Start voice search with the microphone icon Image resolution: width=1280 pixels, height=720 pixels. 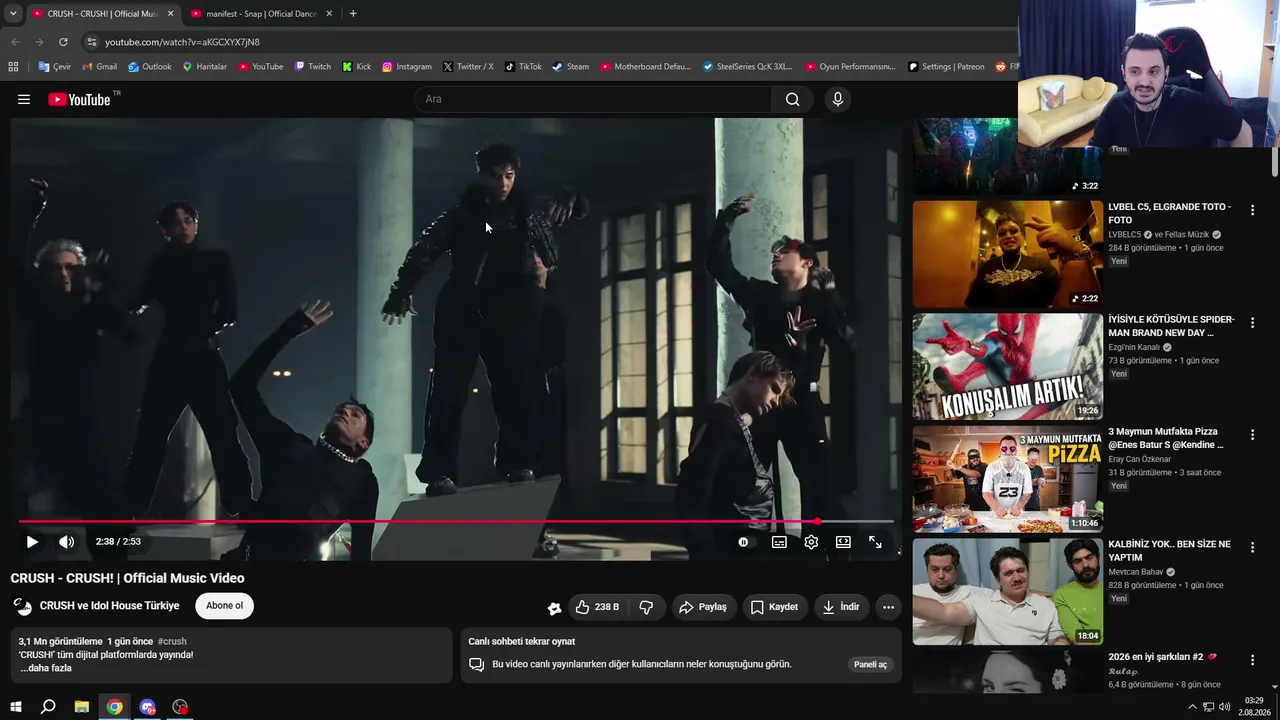point(838,99)
